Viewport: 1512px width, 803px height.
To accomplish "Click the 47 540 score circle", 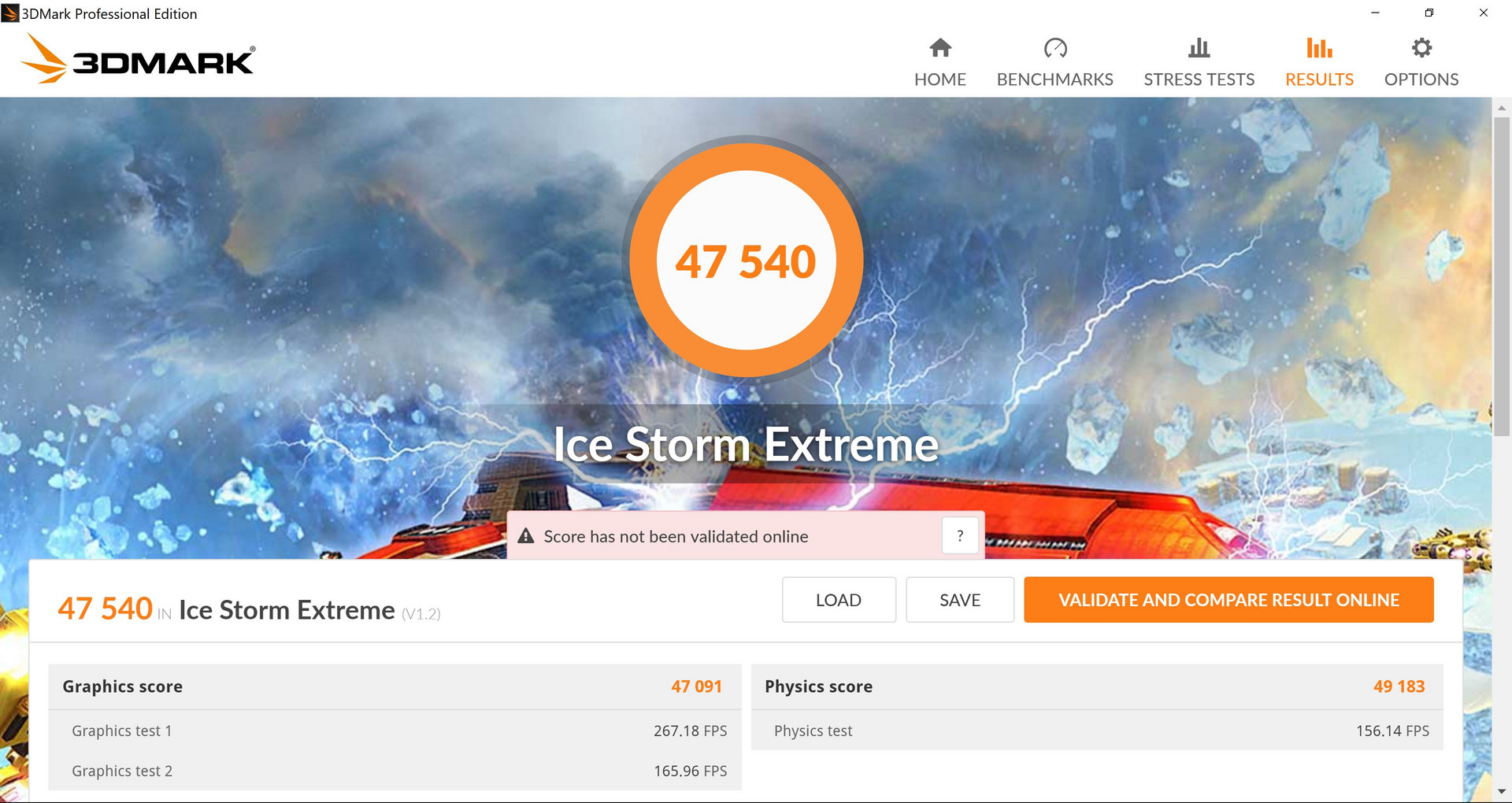I will point(746,260).
